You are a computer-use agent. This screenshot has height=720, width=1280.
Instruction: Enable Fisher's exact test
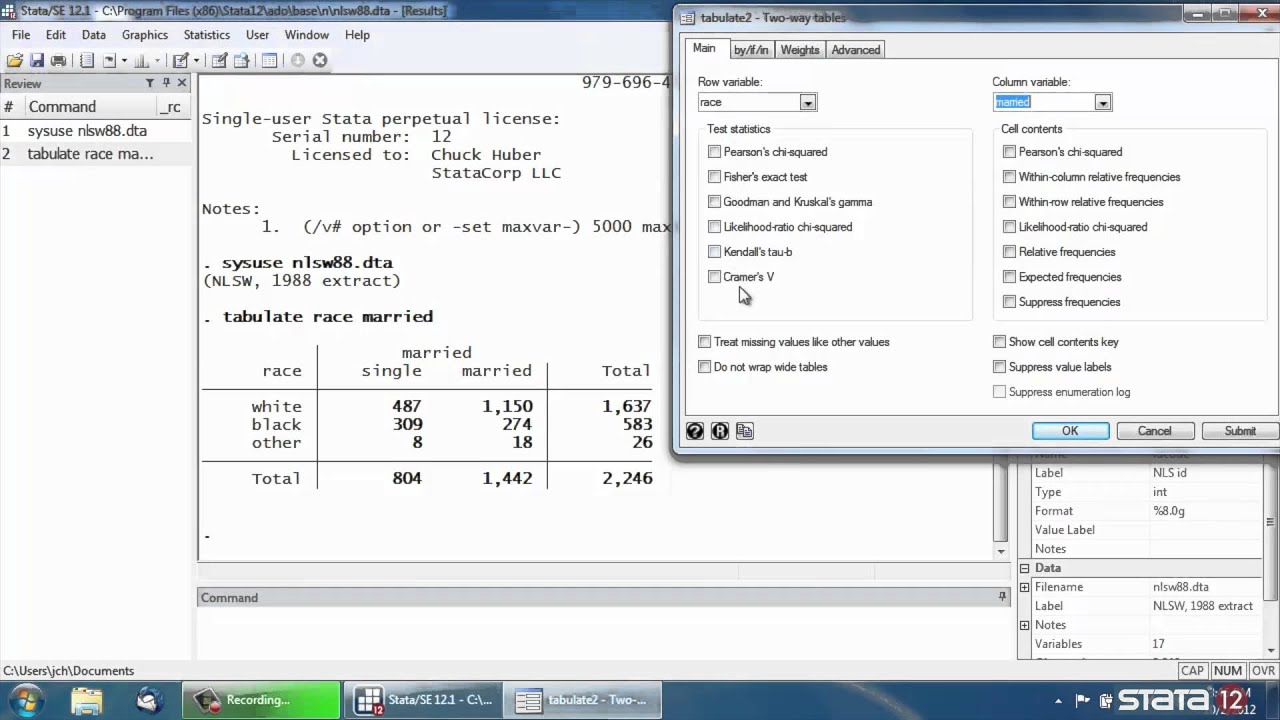click(x=714, y=177)
